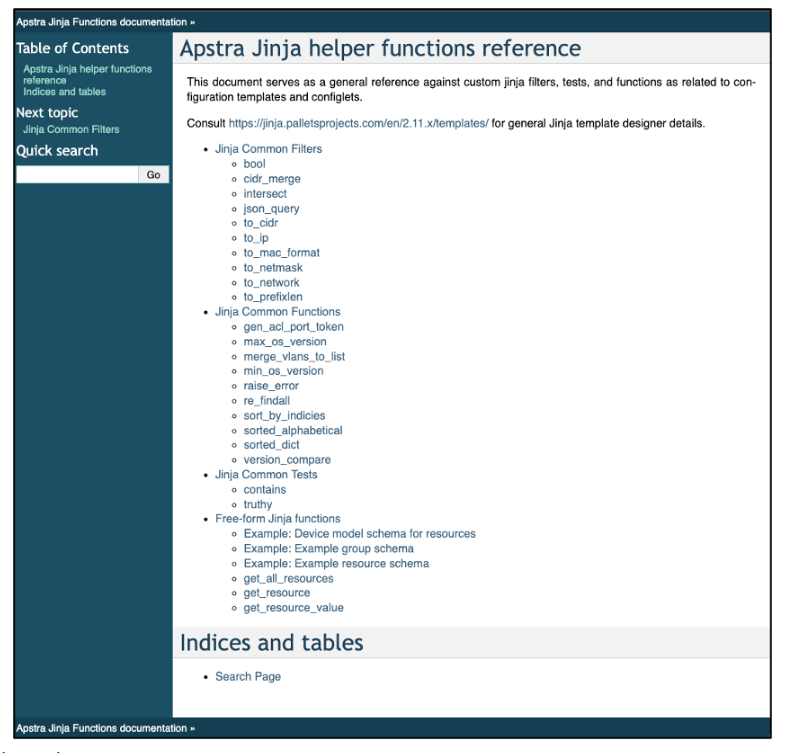Open Jinja Common Filters section in main list
The width and height of the screenshot is (792, 753).
[x=269, y=149]
